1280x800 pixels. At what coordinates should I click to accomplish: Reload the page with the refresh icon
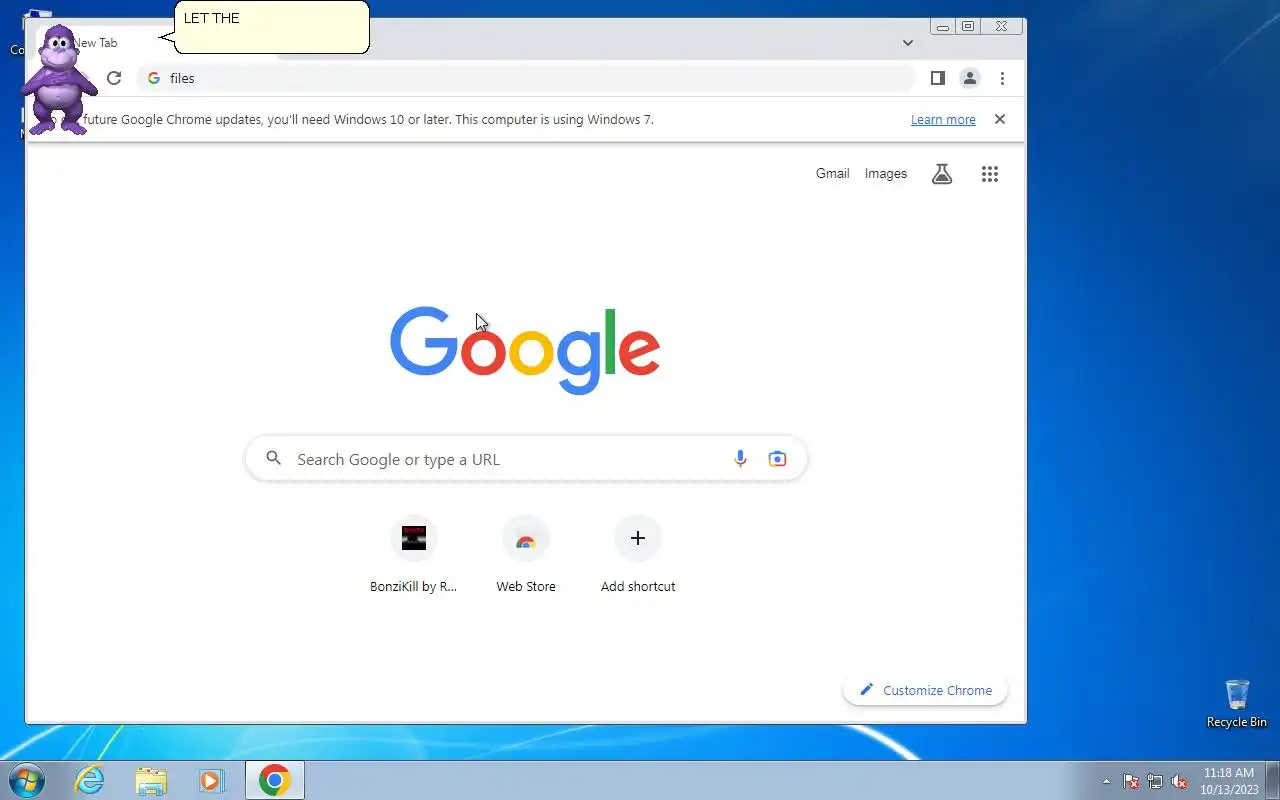click(x=114, y=78)
